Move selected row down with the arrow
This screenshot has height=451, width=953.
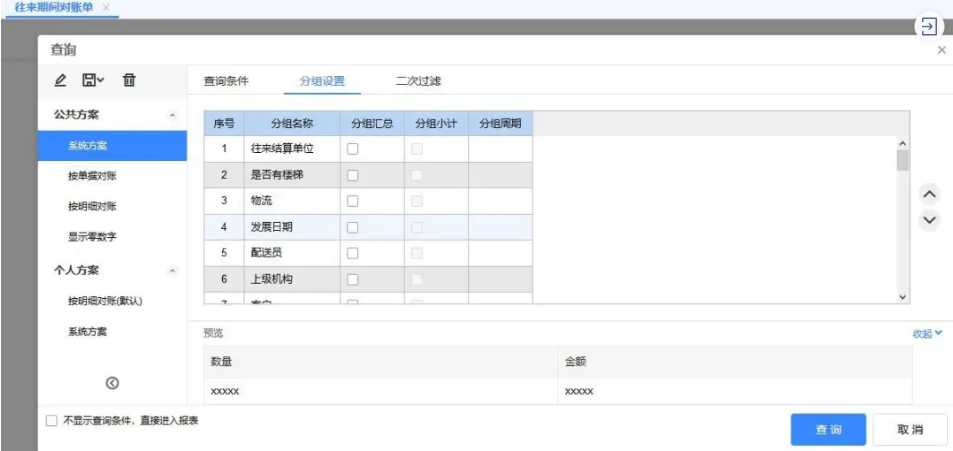(x=929, y=219)
